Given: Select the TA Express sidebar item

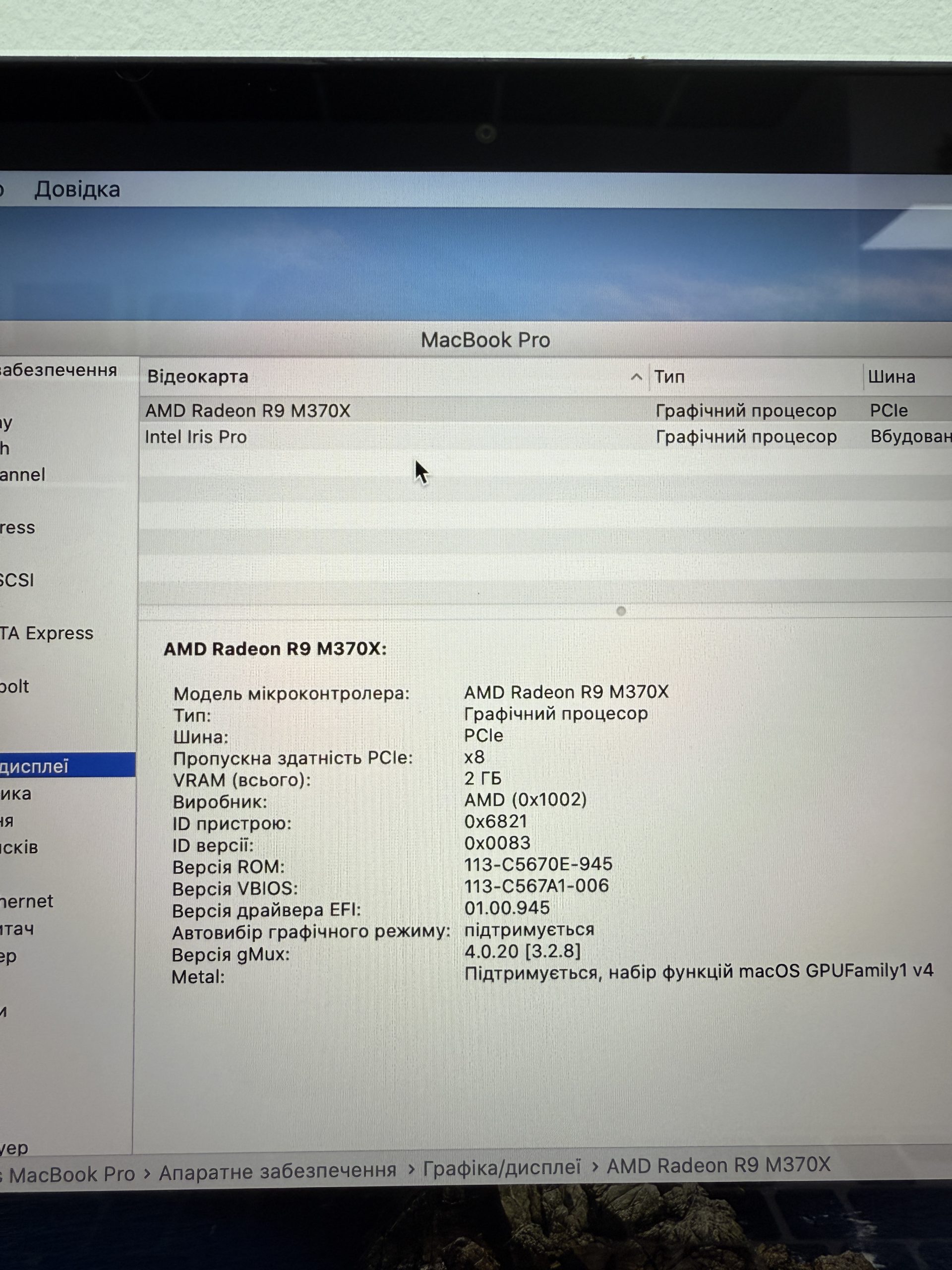Looking at the screenshot, I should point(47,633).
